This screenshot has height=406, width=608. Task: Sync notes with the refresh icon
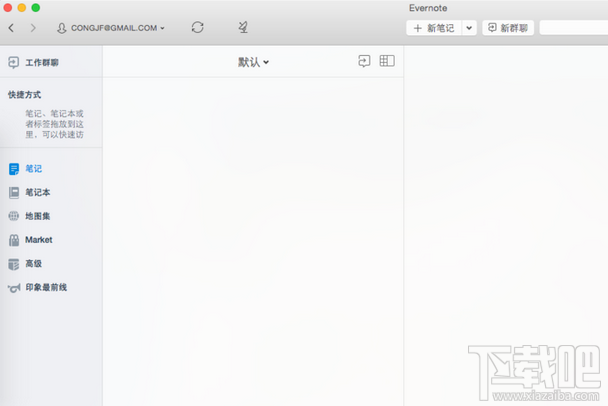pos(197,27)
